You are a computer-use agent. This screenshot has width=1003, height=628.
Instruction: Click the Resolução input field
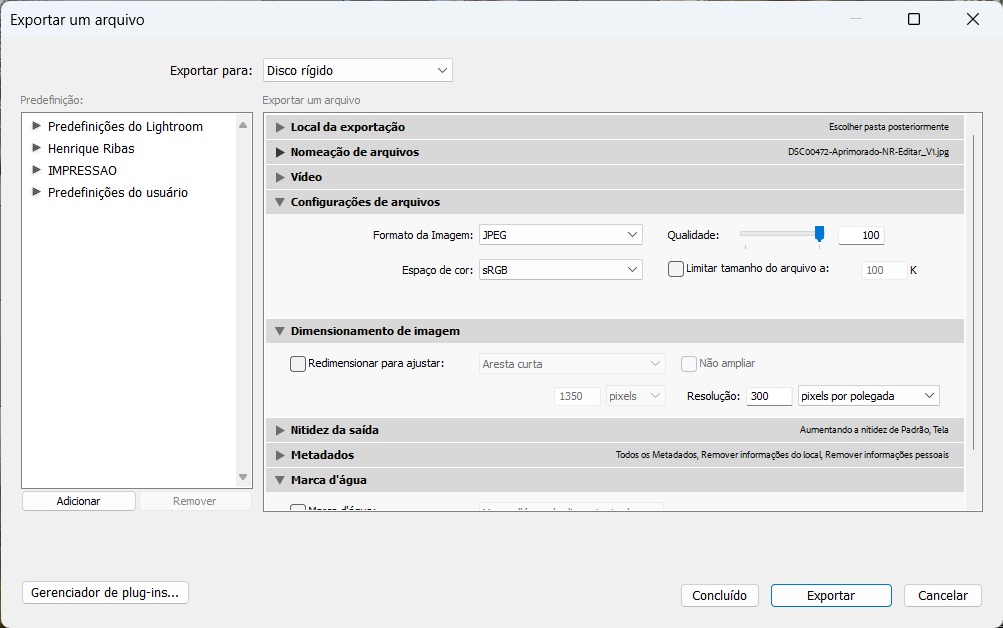point(768,396)
